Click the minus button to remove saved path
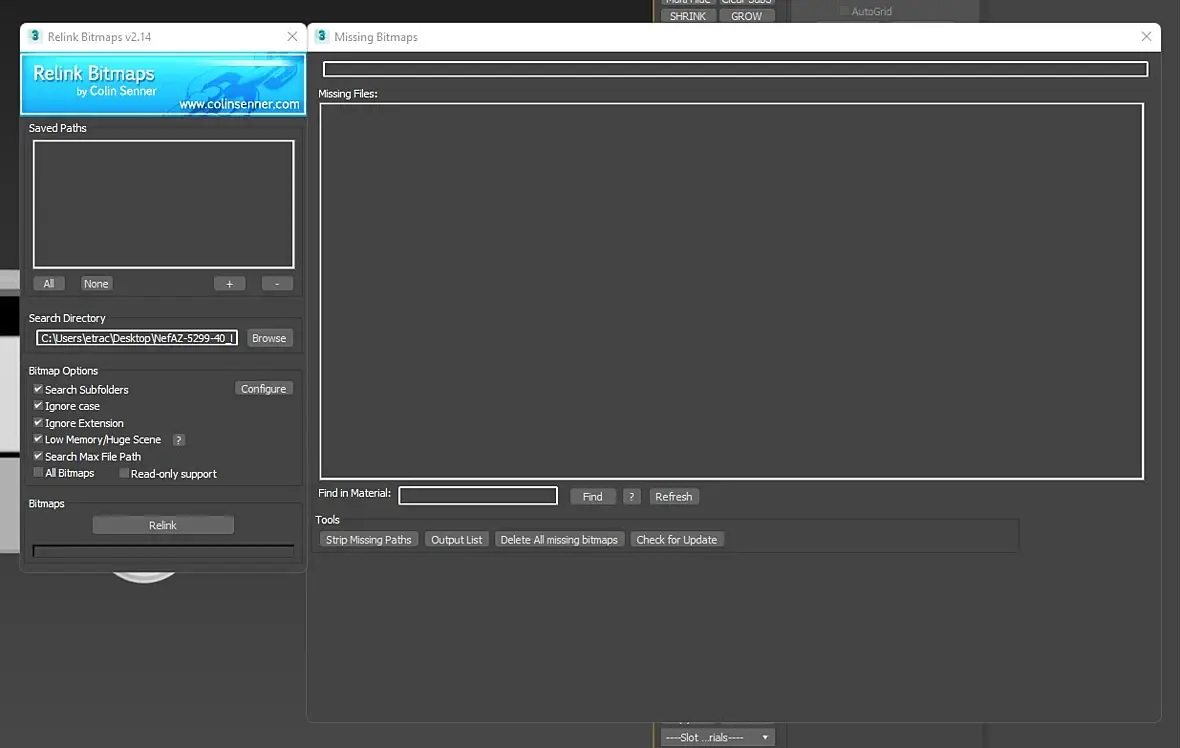 coord(277,284)
